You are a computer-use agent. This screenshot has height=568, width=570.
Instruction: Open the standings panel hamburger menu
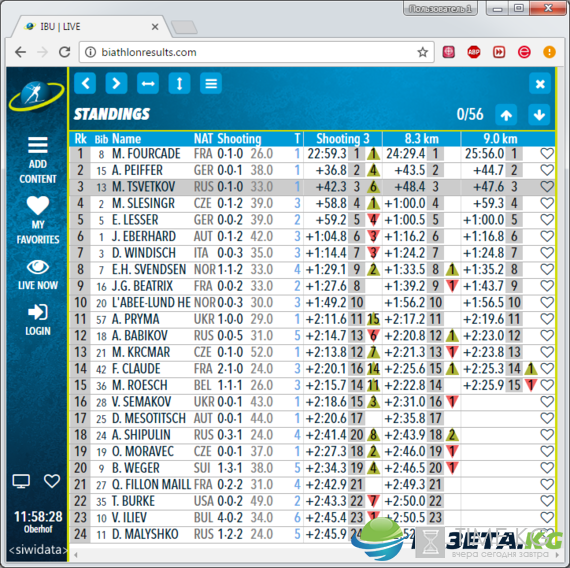(211, 83)
